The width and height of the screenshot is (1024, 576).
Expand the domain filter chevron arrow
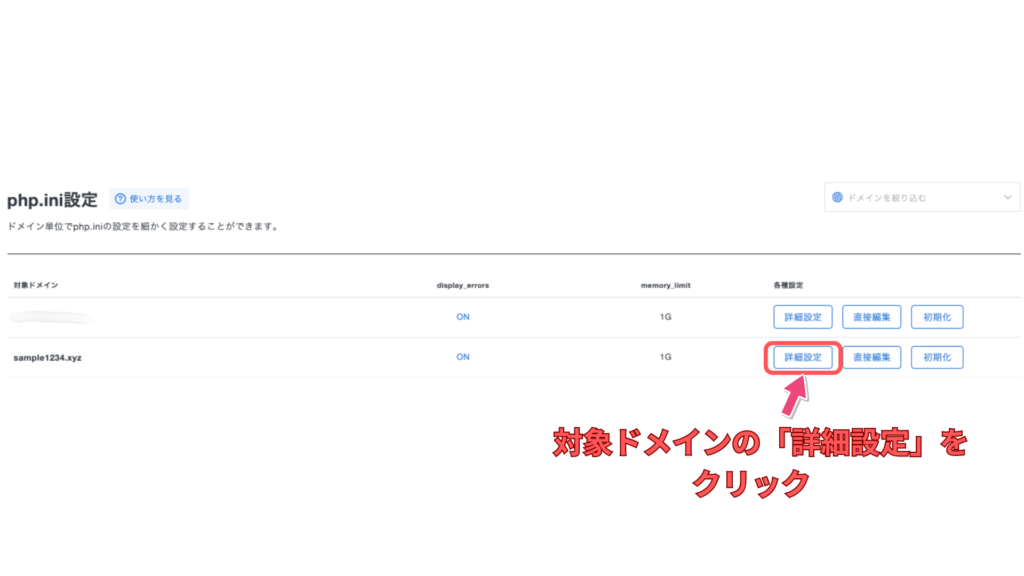(x=1007, y=198)
